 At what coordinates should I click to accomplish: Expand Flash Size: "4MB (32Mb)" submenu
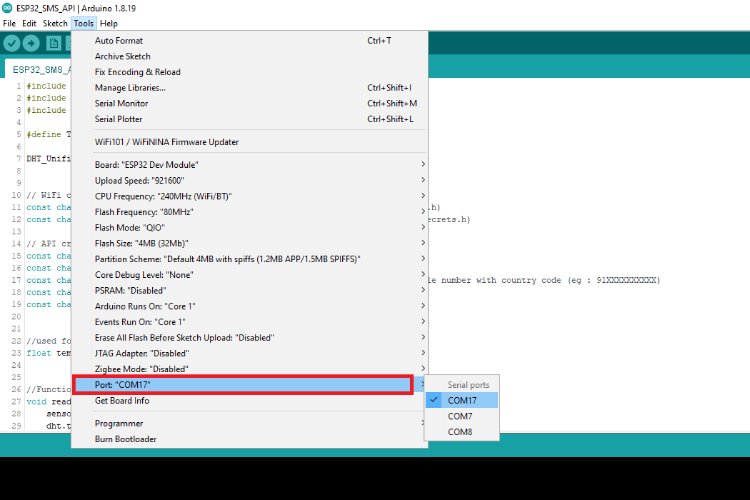point(250,244)
